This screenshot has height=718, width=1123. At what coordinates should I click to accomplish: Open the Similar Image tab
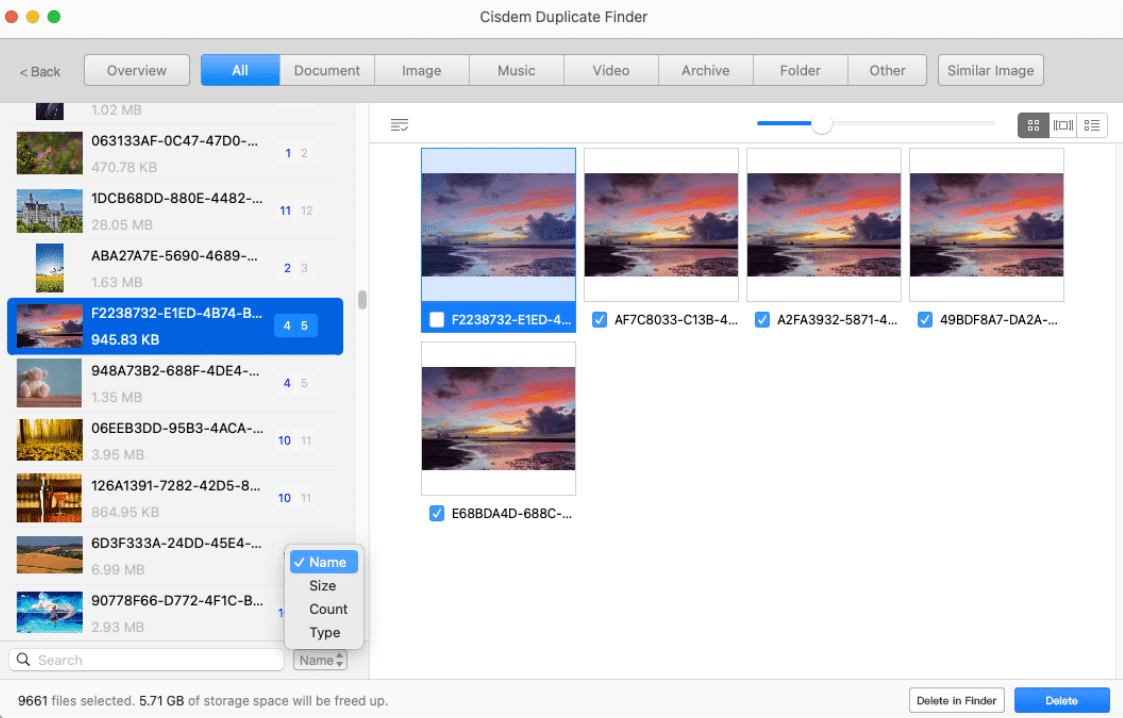(990, 70)
